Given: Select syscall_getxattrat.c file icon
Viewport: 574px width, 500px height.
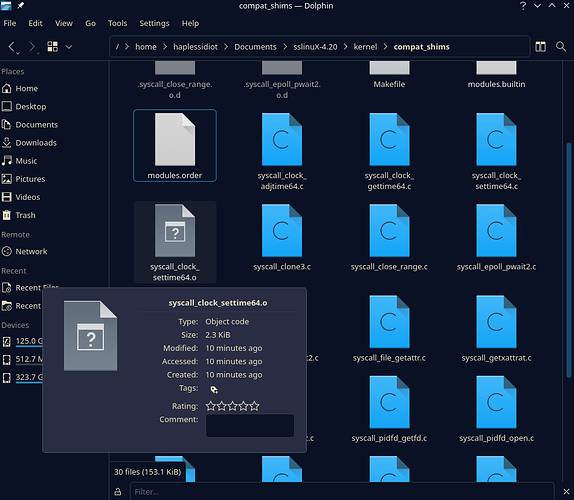Looking at the screenshot, I should click(x=496, y=322).
